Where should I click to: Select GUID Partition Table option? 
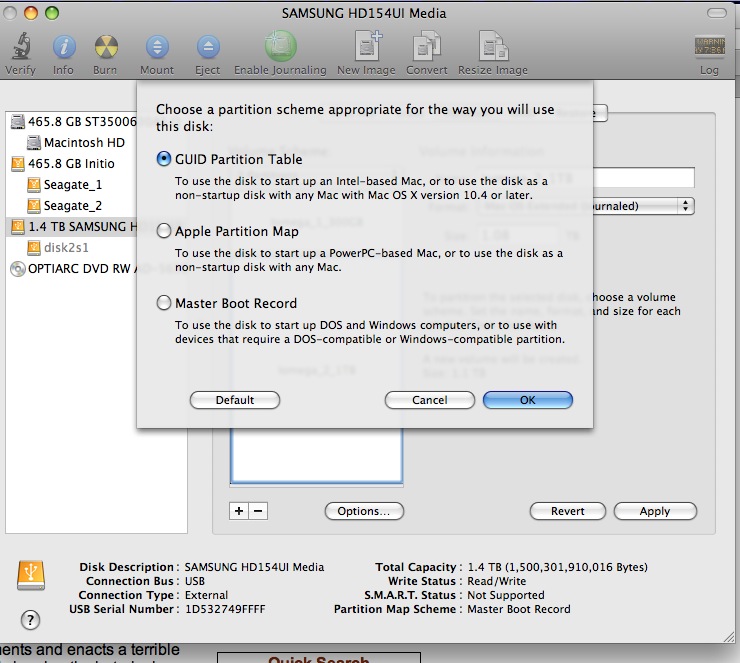point(164,159)
